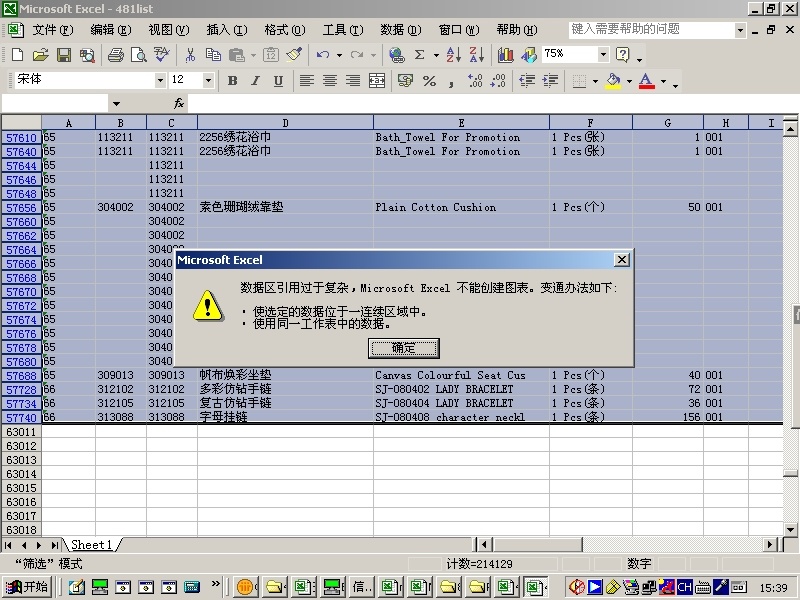Click the Microsoft Excel Help question icon
The height and width of the screenshot is (600, 800).
622,55
